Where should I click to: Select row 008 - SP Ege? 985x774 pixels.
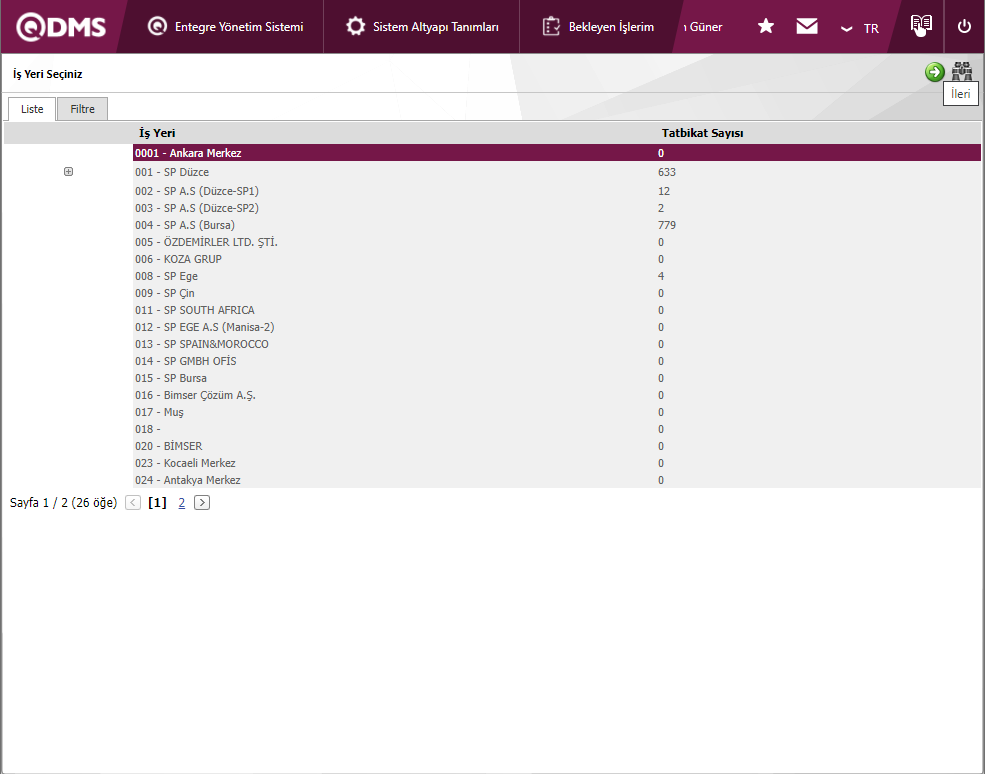tap(557, 276)
